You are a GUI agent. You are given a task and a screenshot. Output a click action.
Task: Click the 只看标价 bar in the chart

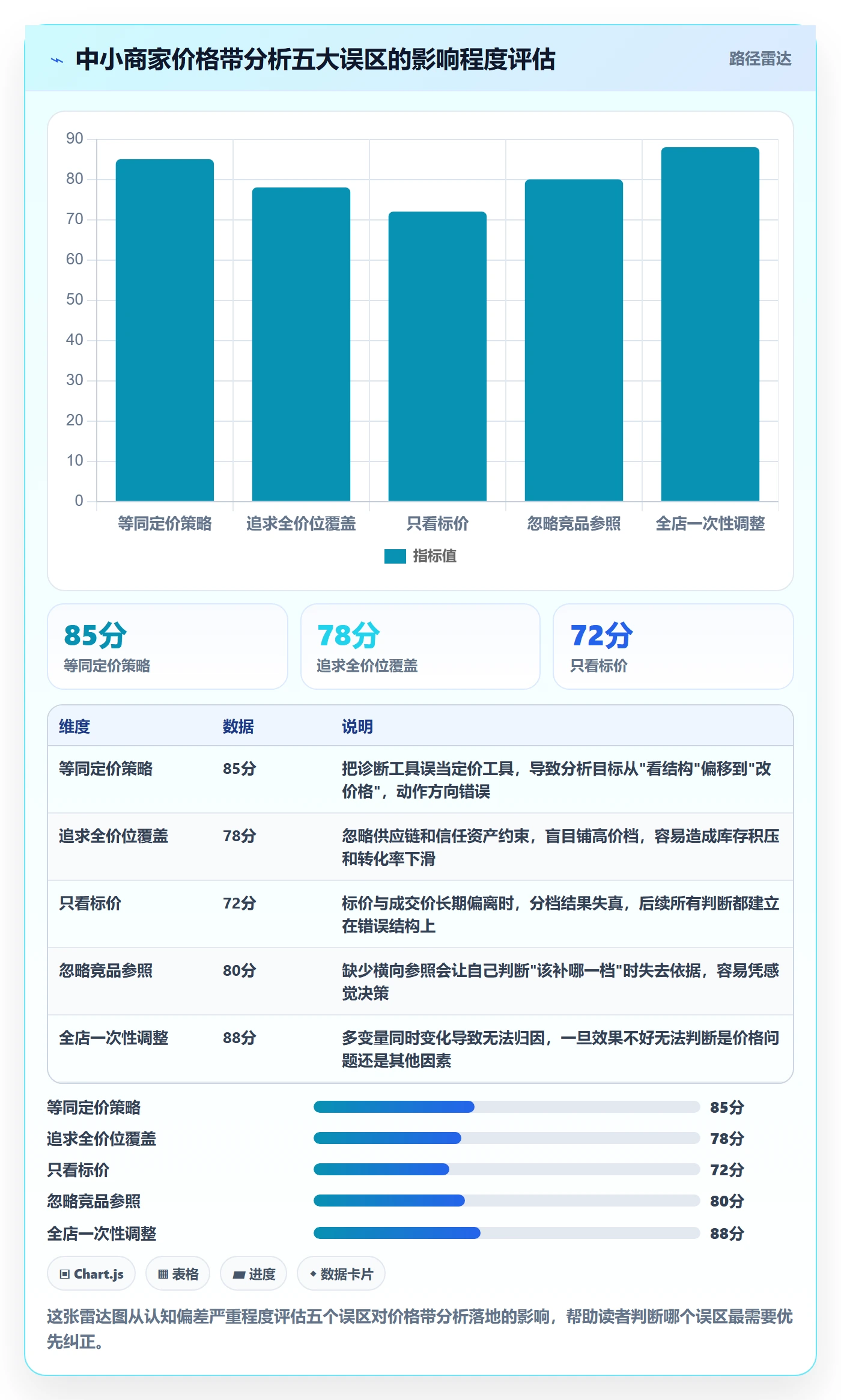coord(437,356)
